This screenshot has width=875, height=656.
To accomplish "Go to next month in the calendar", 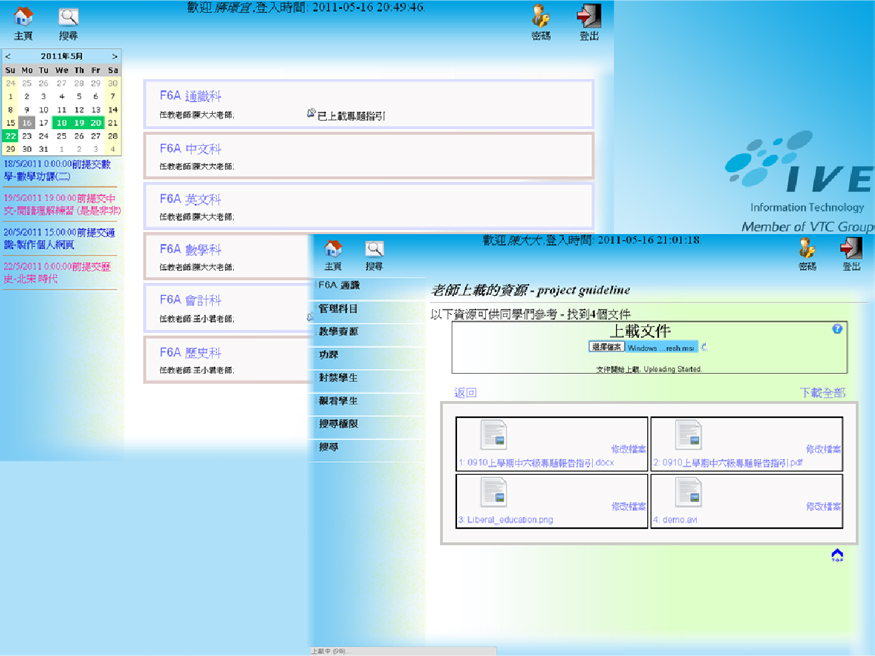I will pyautogui.click(x=115, y=57).
